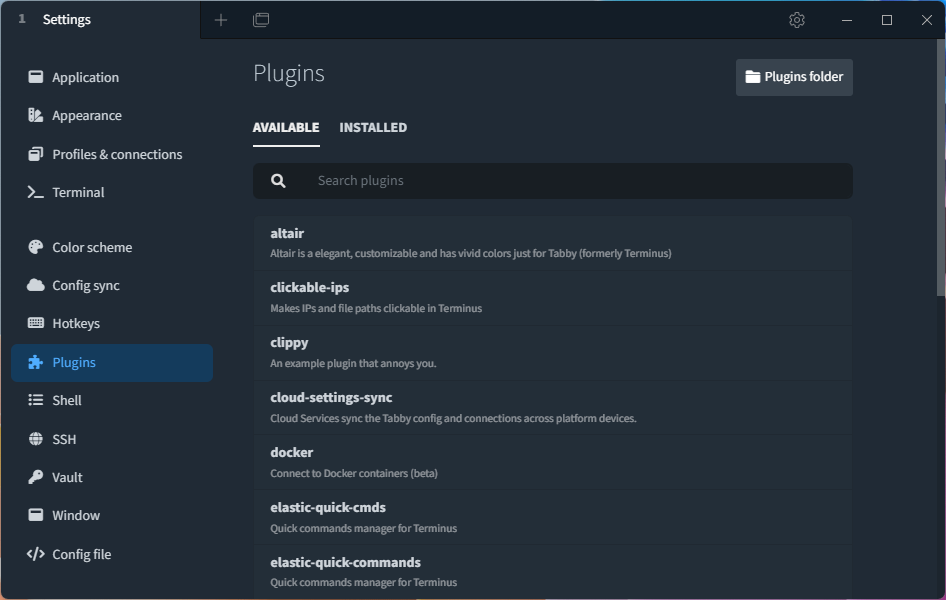The width and height of the screenshot is (946, 600).
Task: Go to Window settings
Action: click(x=112, y=515)
